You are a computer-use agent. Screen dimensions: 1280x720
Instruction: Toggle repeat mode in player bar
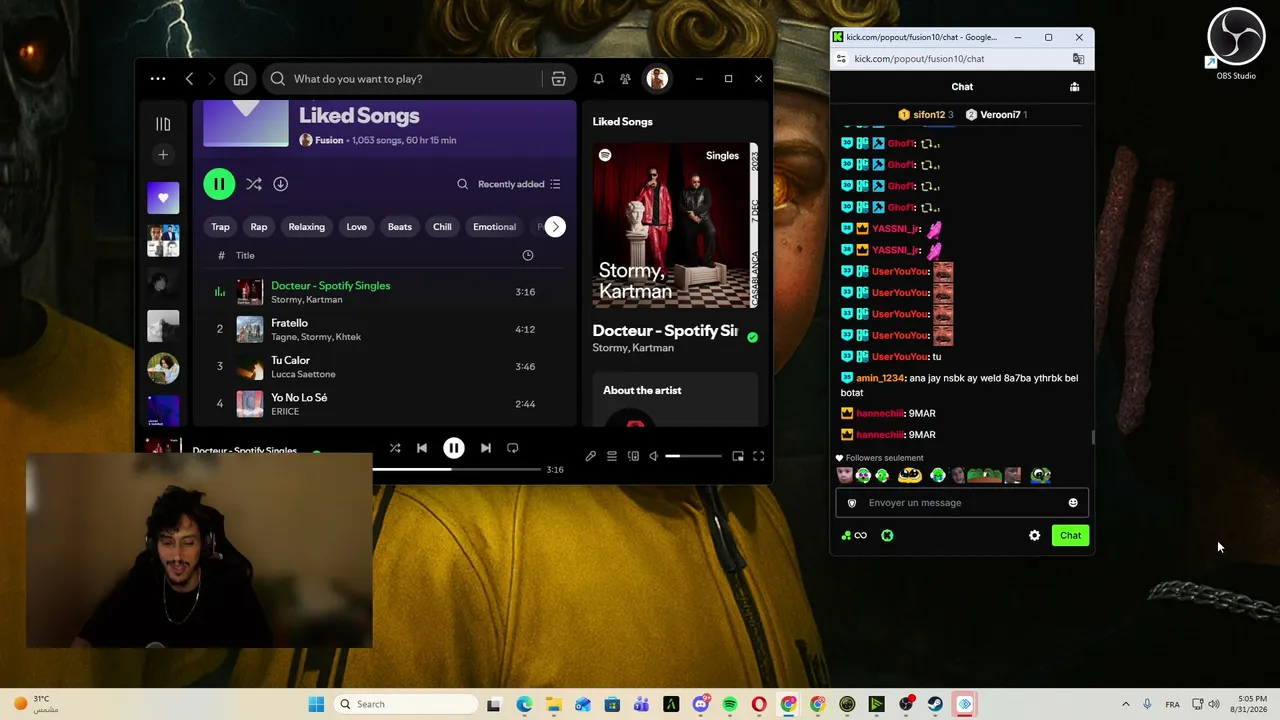pyautogui.click(x=512, y=448)
